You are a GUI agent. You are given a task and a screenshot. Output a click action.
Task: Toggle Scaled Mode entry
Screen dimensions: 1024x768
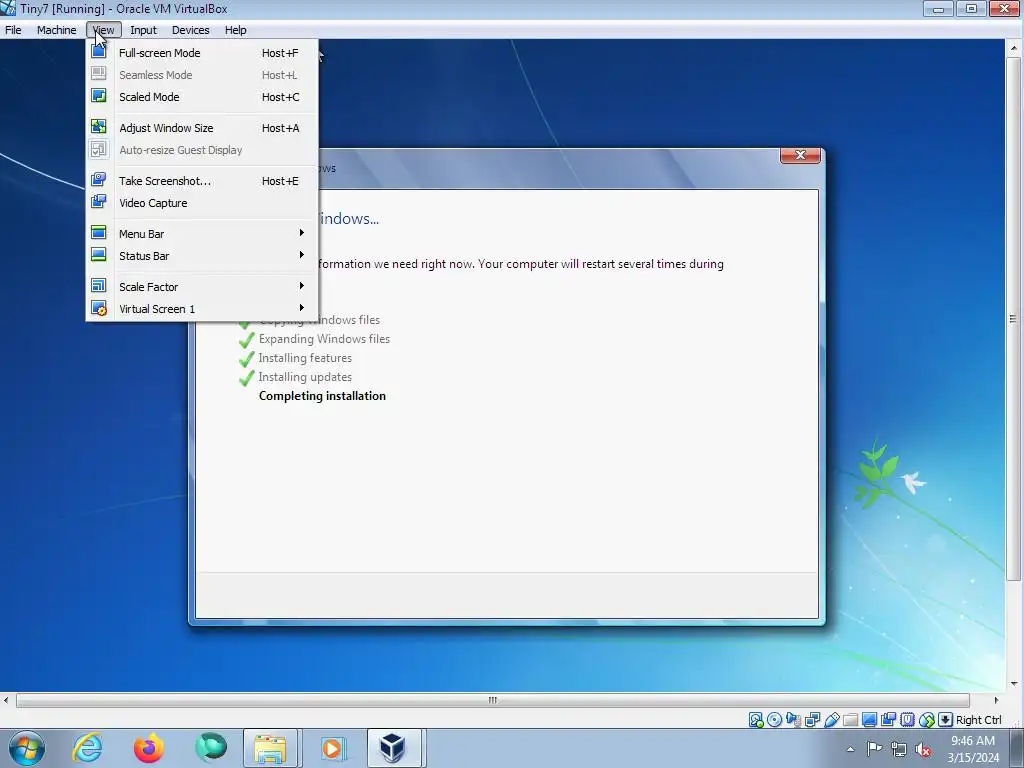202,97
